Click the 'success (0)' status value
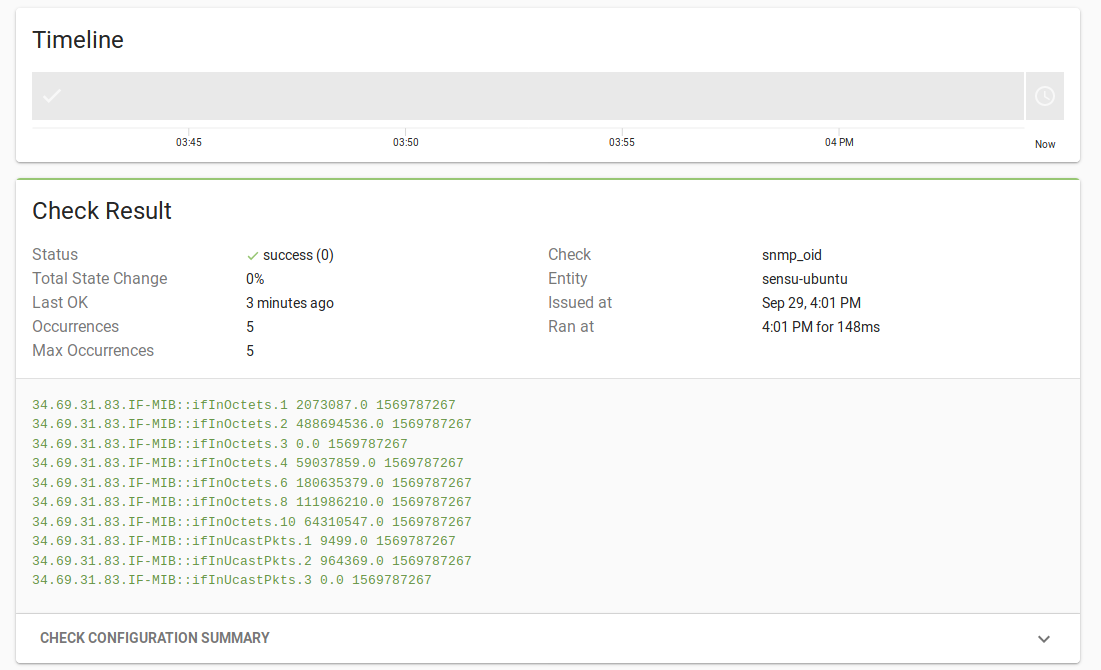Viewport: 1101px width, 670px height. pyautogui.click(x=298, y=255)
